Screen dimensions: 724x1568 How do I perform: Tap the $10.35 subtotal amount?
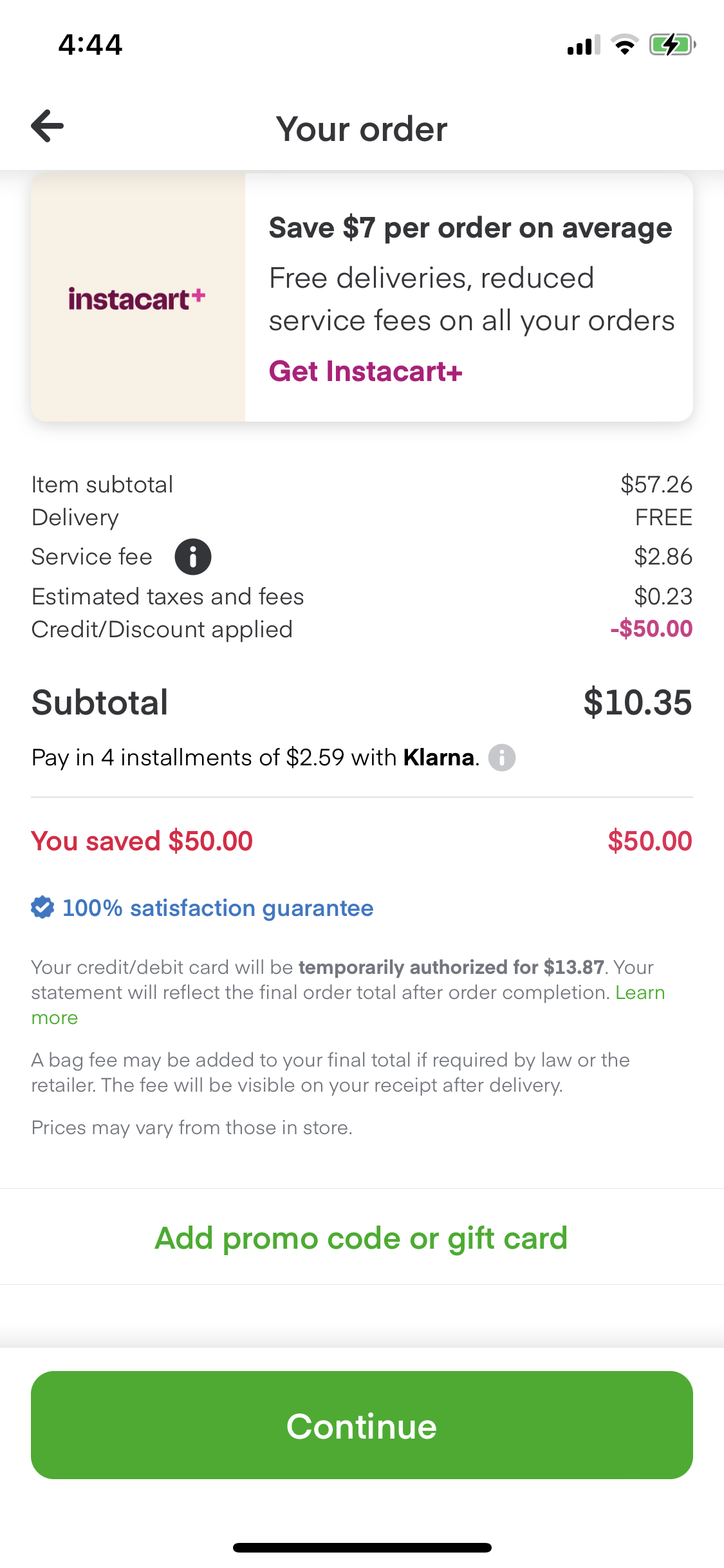637,702
